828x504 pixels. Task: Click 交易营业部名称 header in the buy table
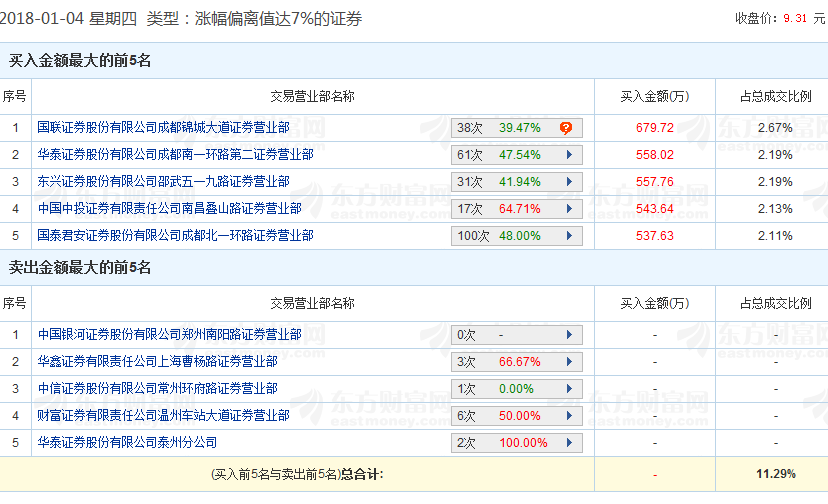click(x=312, y=97)
